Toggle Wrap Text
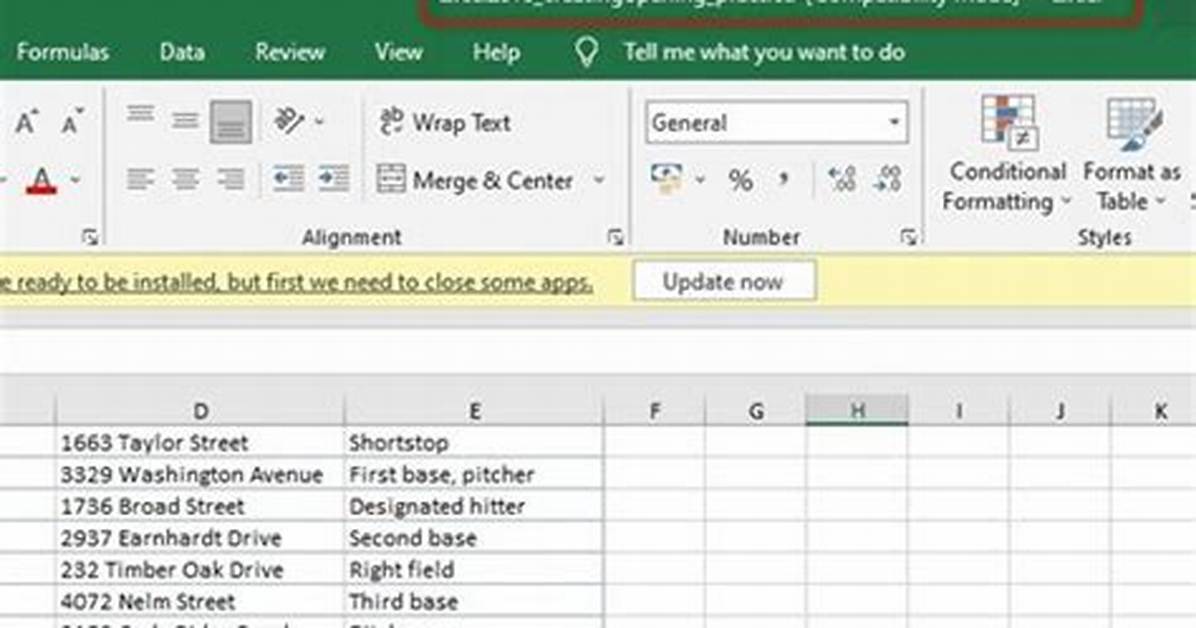Screen dimensions: 1196x628 pos(445,122)
